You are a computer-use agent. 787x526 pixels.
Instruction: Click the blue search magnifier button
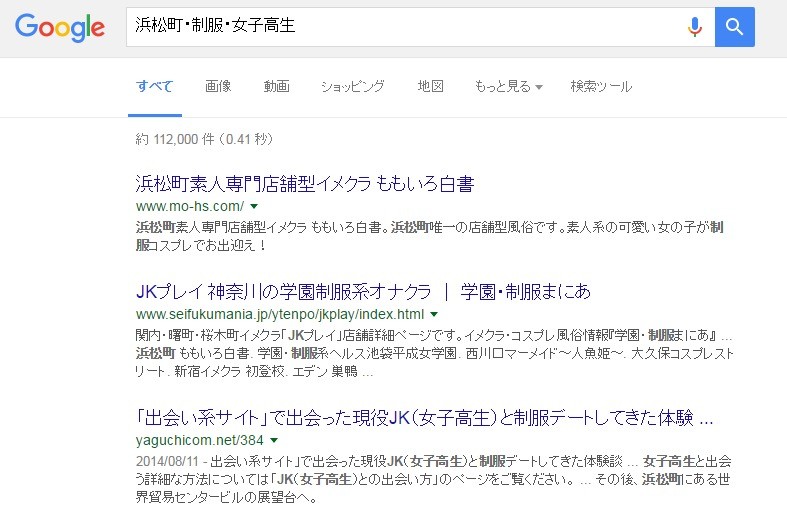[x=734, y=27]
